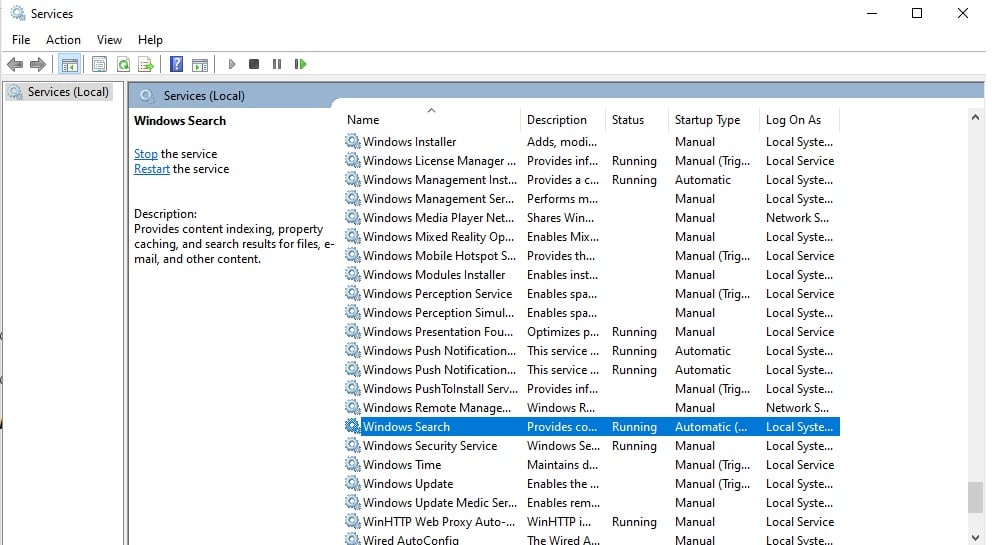Click the Windows Update gear icon
992x545 pixels.
pos(352,483)
